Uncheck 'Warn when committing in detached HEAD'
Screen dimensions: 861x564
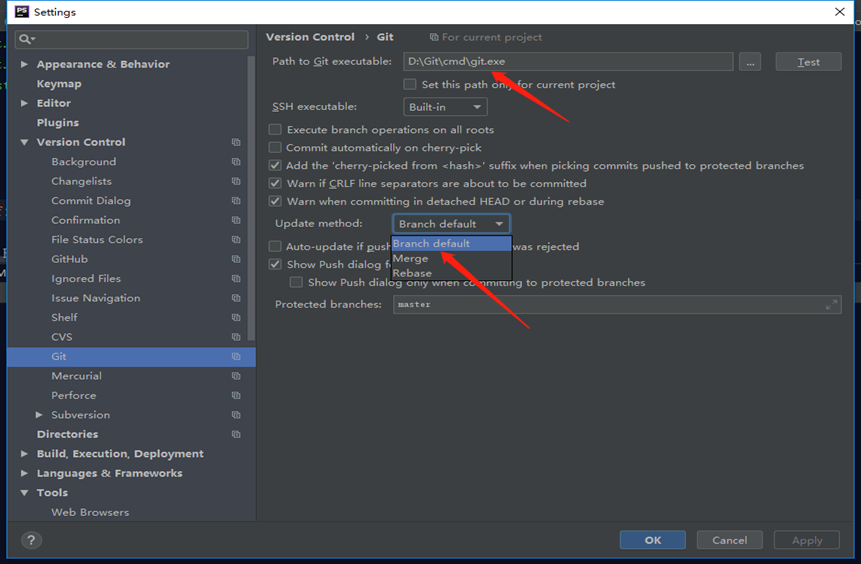(x=275, y=202)
